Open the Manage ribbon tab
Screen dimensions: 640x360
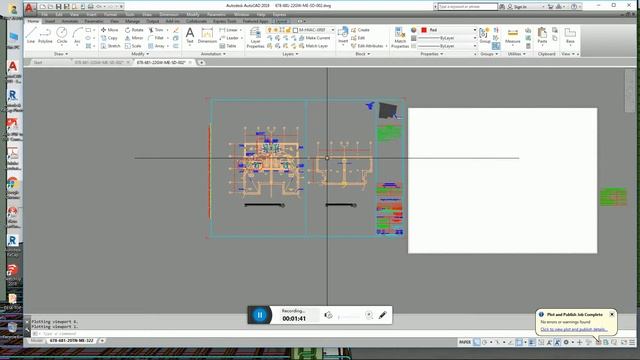132,21
